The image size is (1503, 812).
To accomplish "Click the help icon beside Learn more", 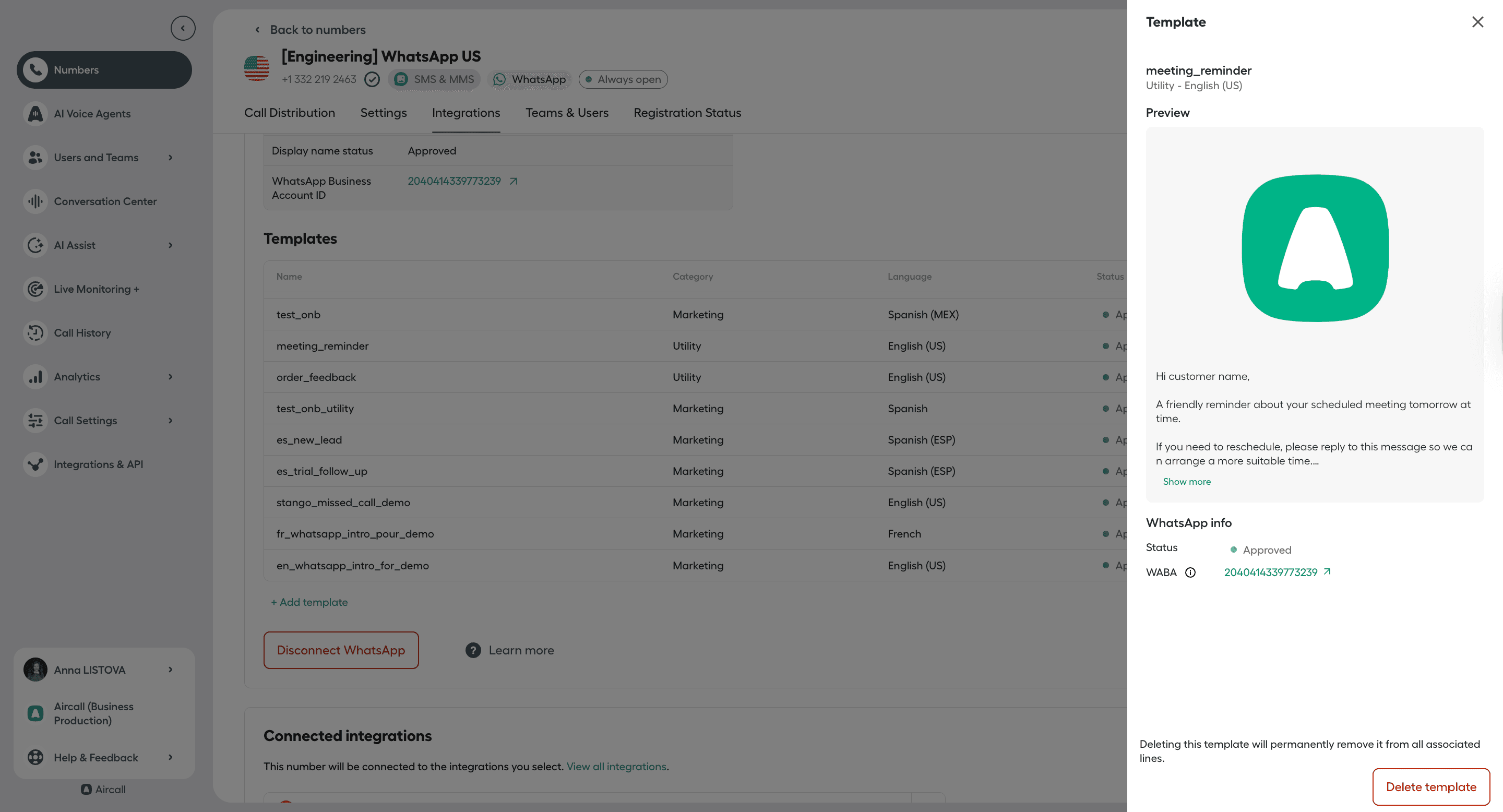I will point(473,650).
